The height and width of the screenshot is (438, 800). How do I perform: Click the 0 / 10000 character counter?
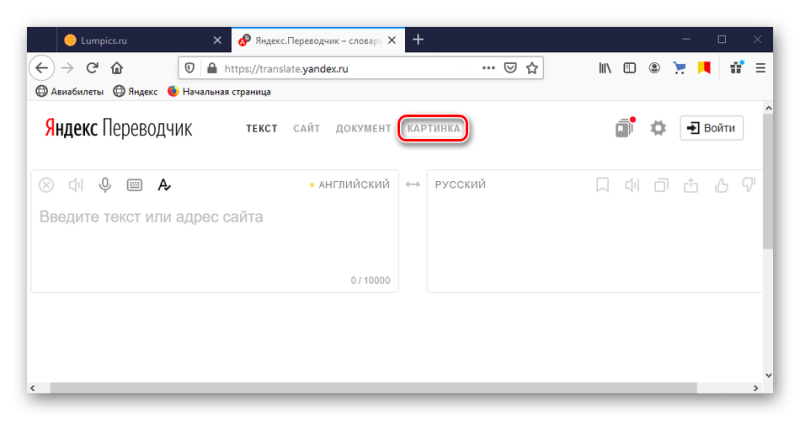370,280
